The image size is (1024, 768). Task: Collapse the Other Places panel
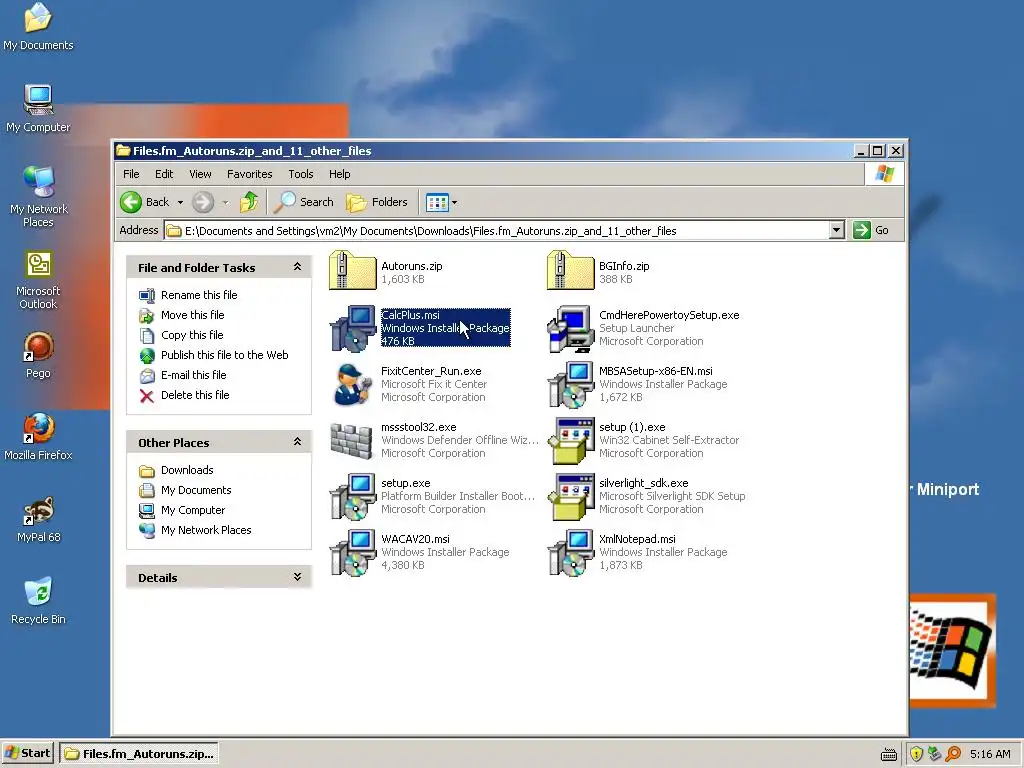tap(297, 441)
